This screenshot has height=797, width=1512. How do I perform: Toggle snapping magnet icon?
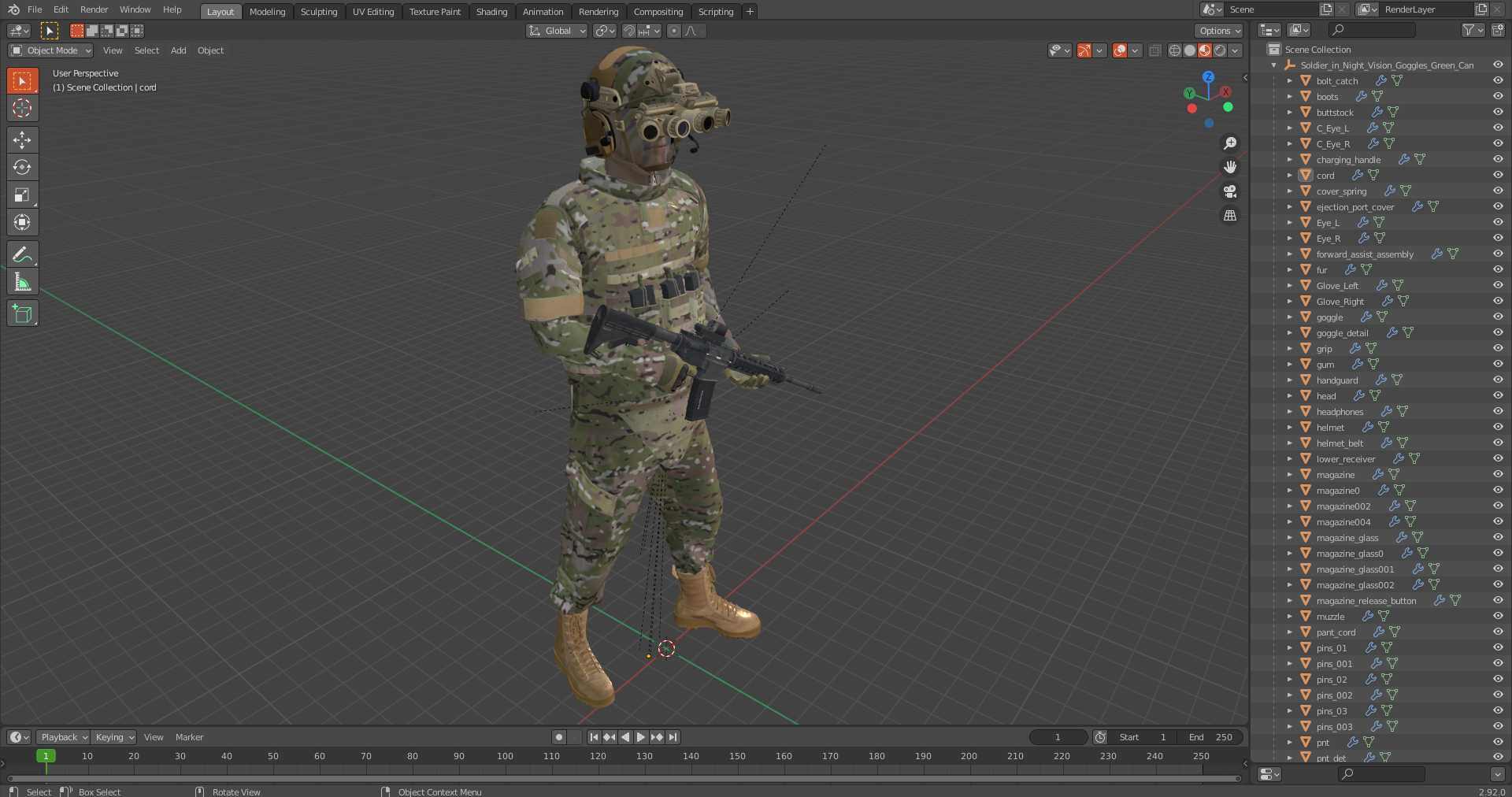point(628,31)
